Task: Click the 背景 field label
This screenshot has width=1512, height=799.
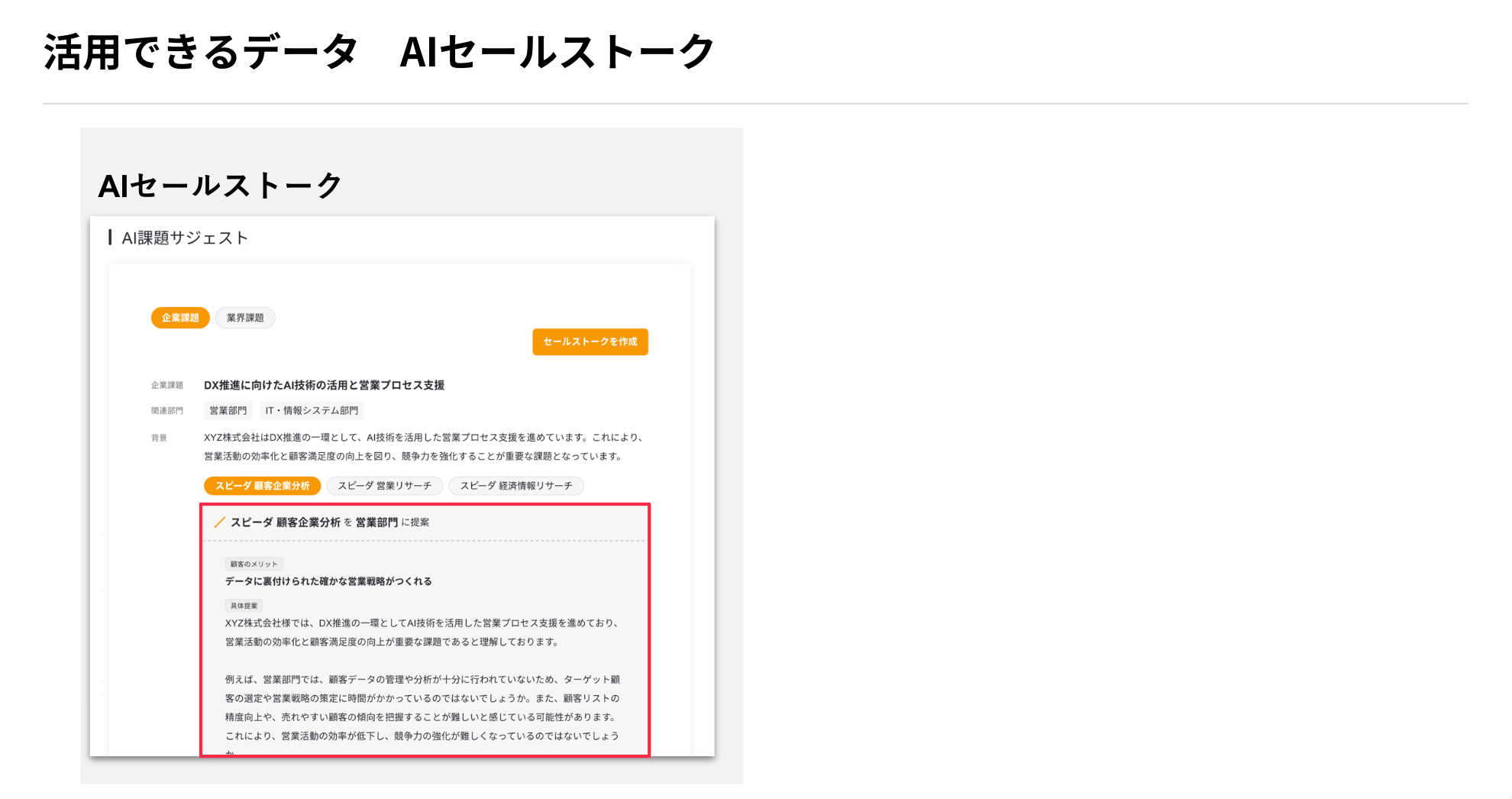Action: pyautogui.click(x=159, y=438)
